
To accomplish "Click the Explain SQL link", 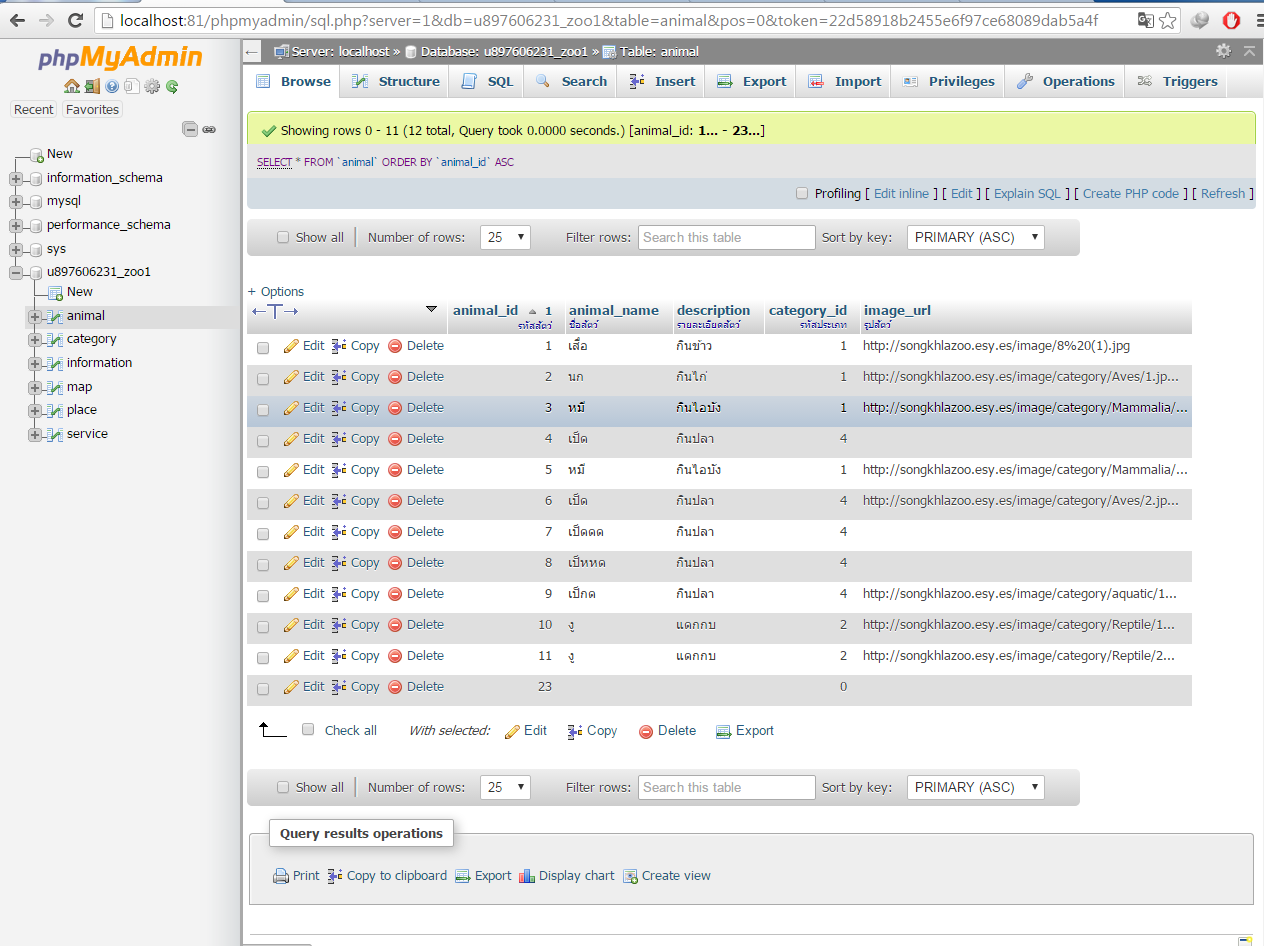I will pos(1027,194).
